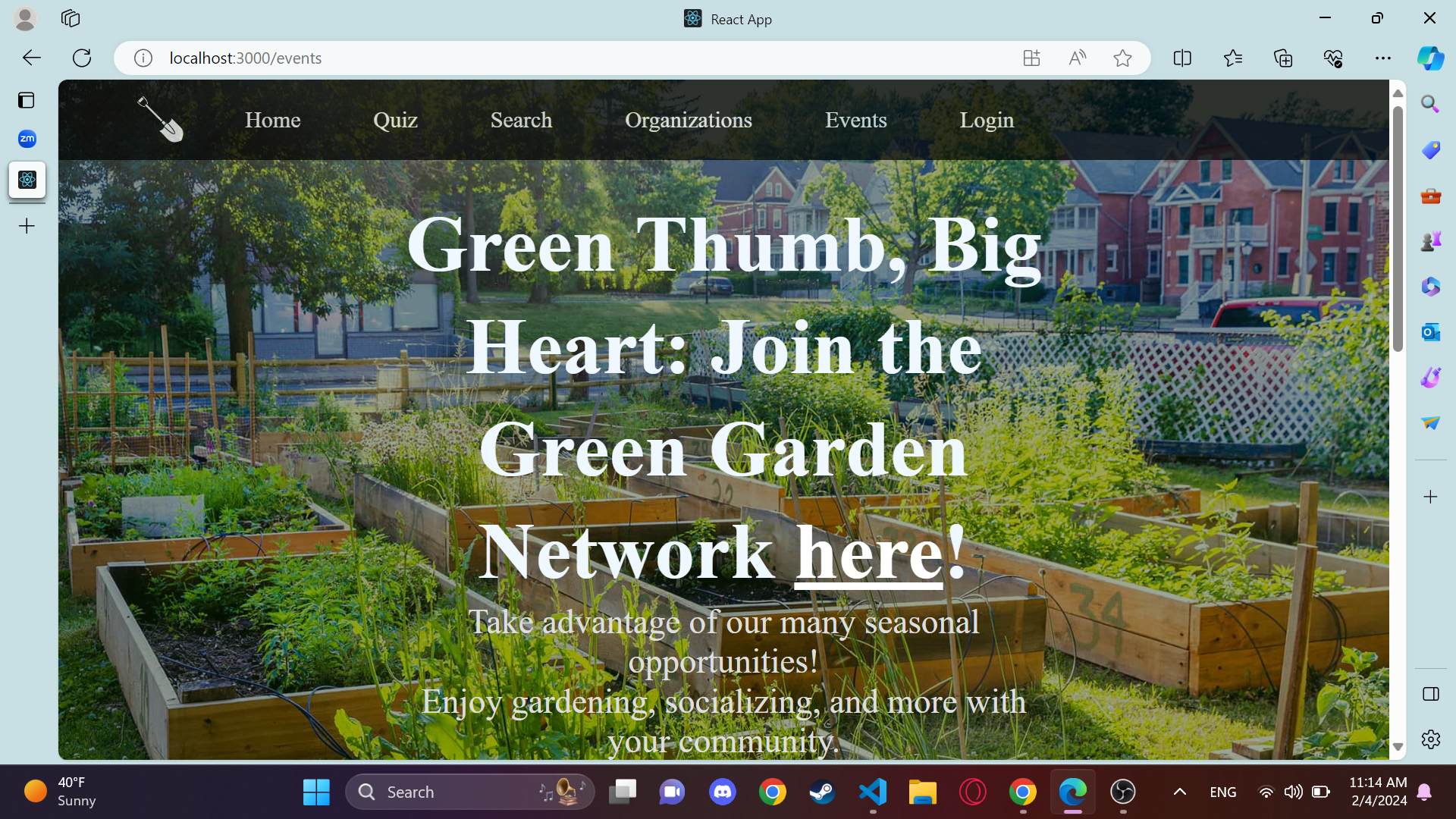Go to Organizations nav item
Screen dimensions: 1456x819
pyautogui.click(x=688, y=120)
